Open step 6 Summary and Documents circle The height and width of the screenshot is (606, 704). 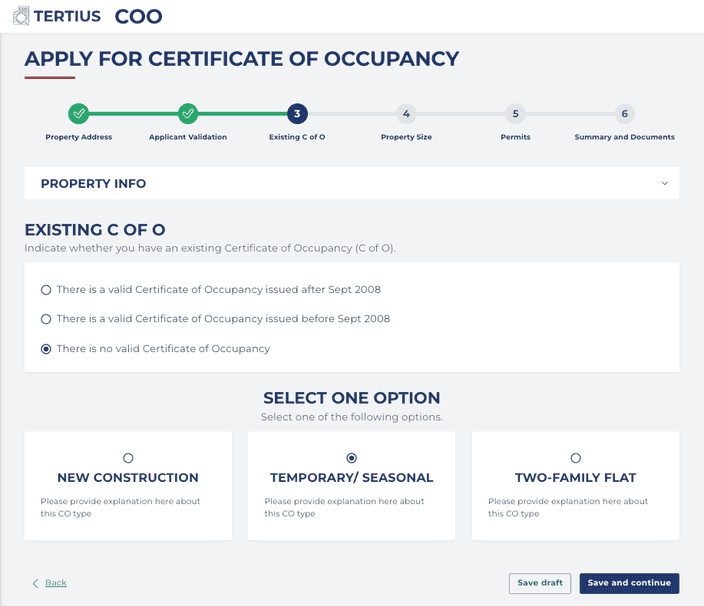624,114
